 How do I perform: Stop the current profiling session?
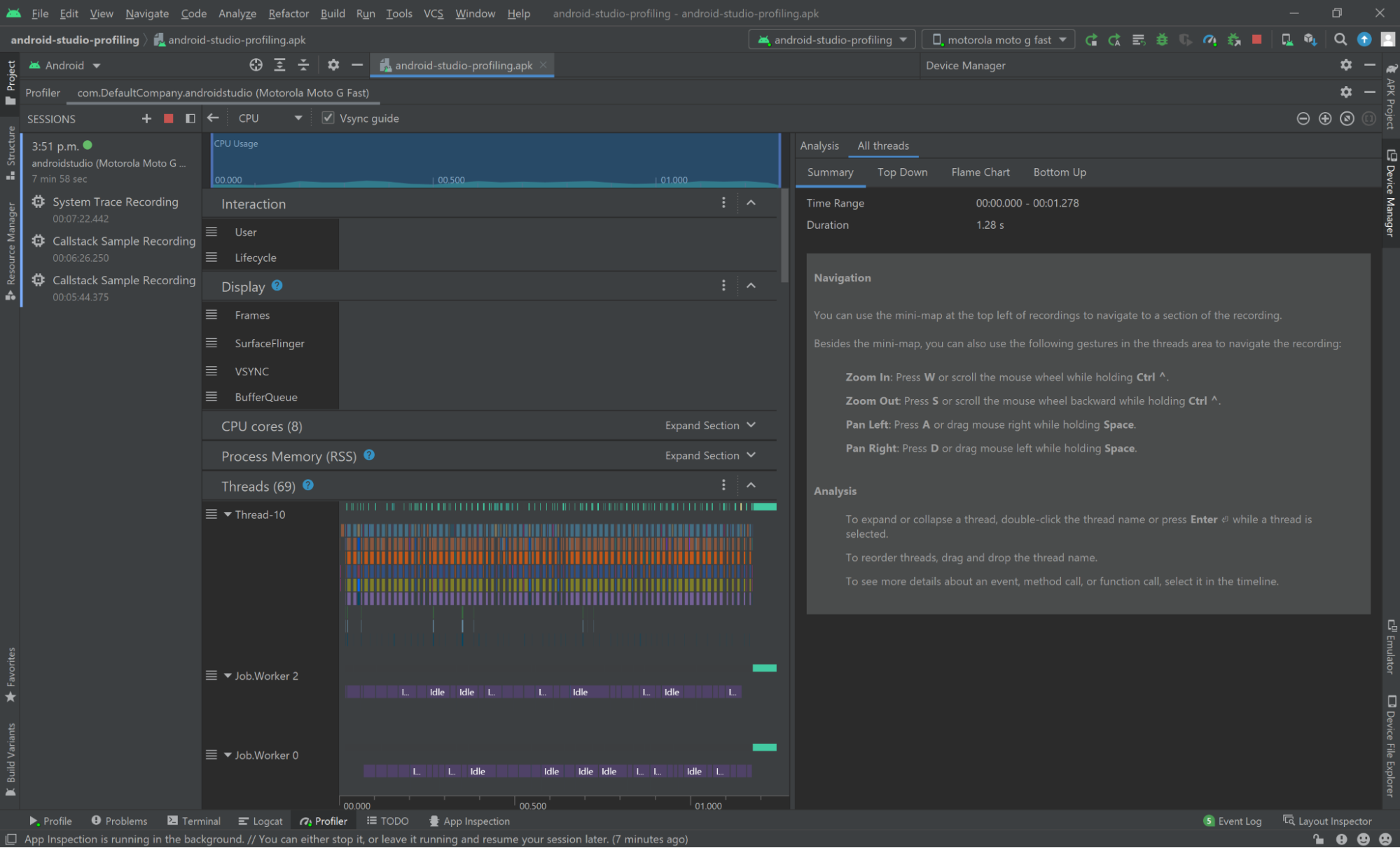coord(168,118)
